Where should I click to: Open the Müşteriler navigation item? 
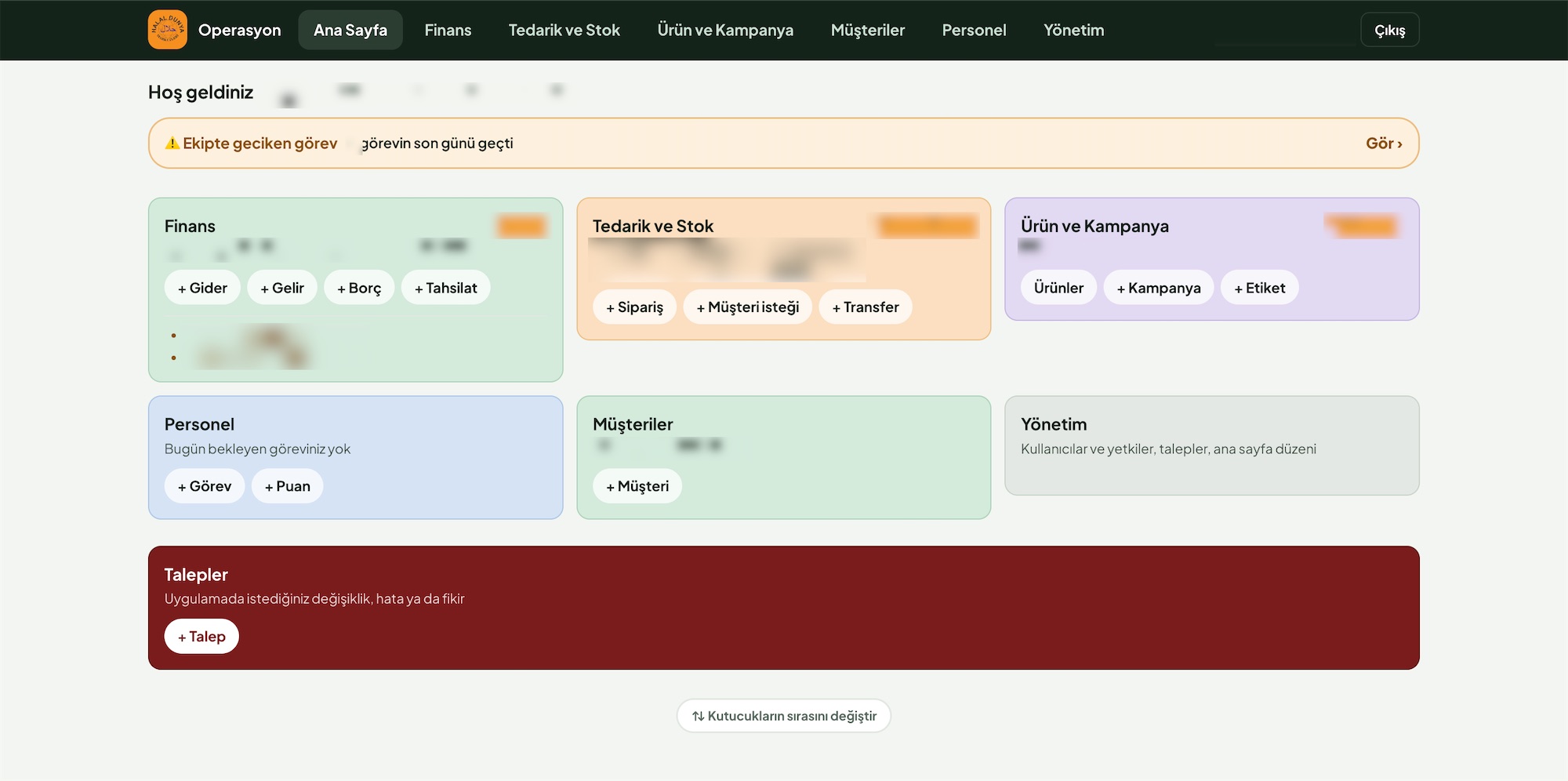click(x=867, y=30)
